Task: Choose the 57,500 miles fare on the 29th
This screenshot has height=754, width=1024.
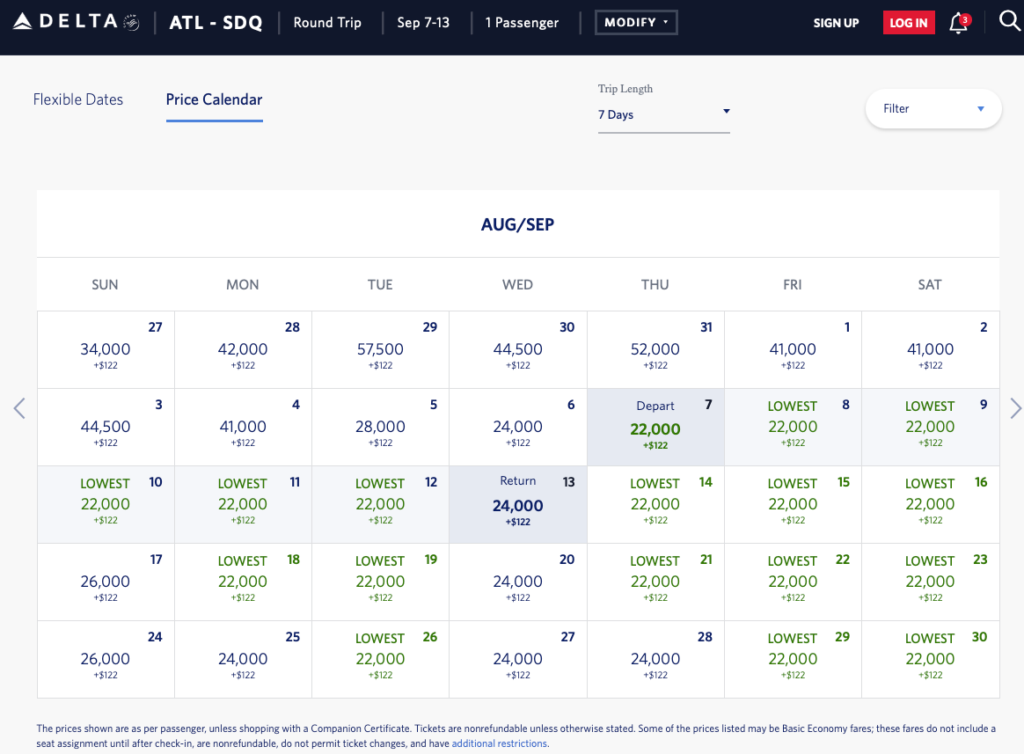Action: tap(380, 350)
